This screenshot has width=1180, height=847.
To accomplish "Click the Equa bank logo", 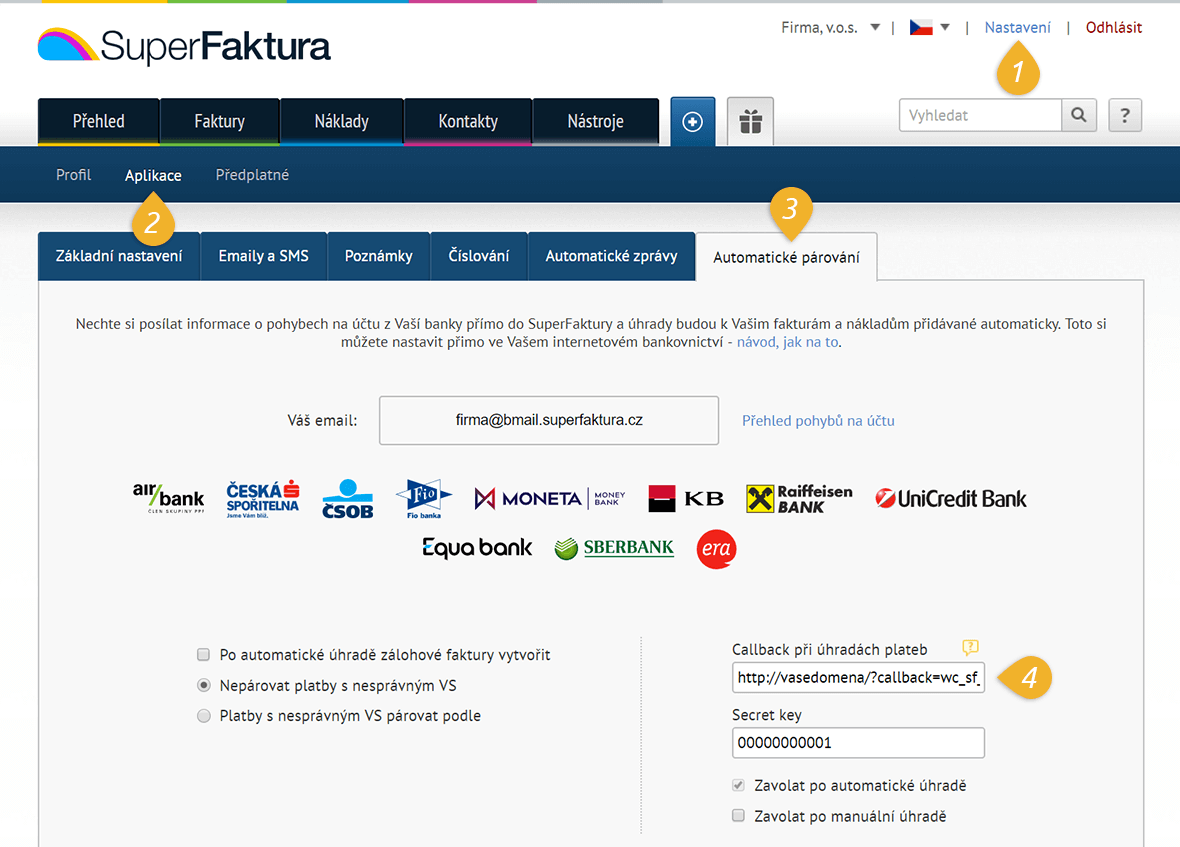I will [477, 548].
